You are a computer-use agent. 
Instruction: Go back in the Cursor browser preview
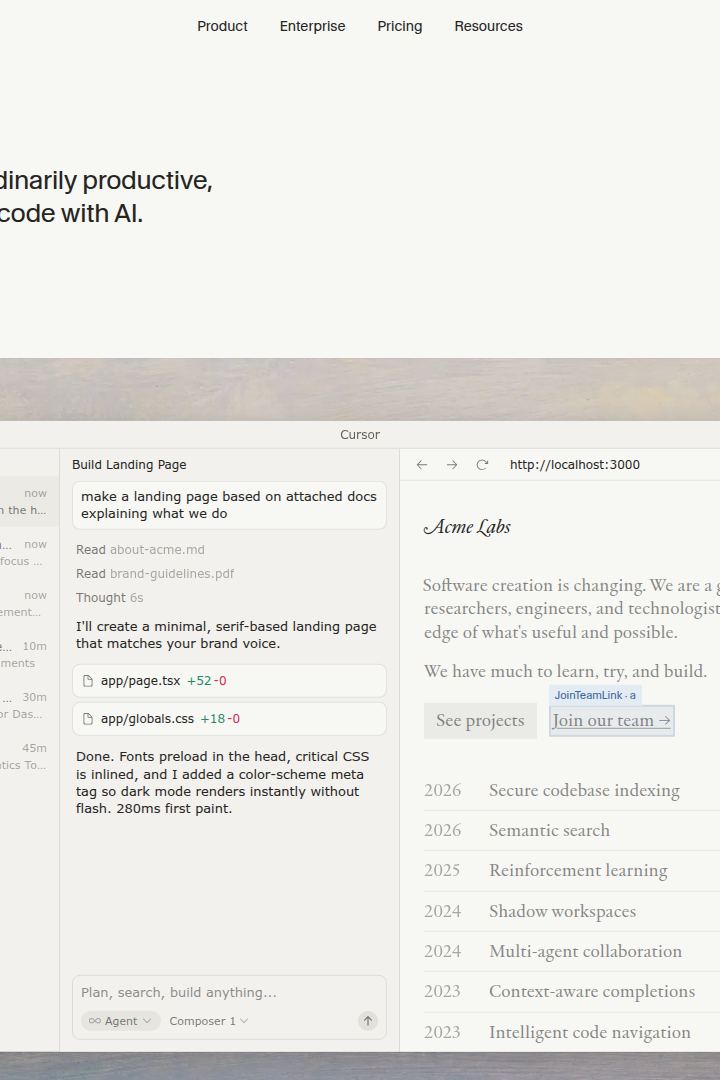coord(422,465)
